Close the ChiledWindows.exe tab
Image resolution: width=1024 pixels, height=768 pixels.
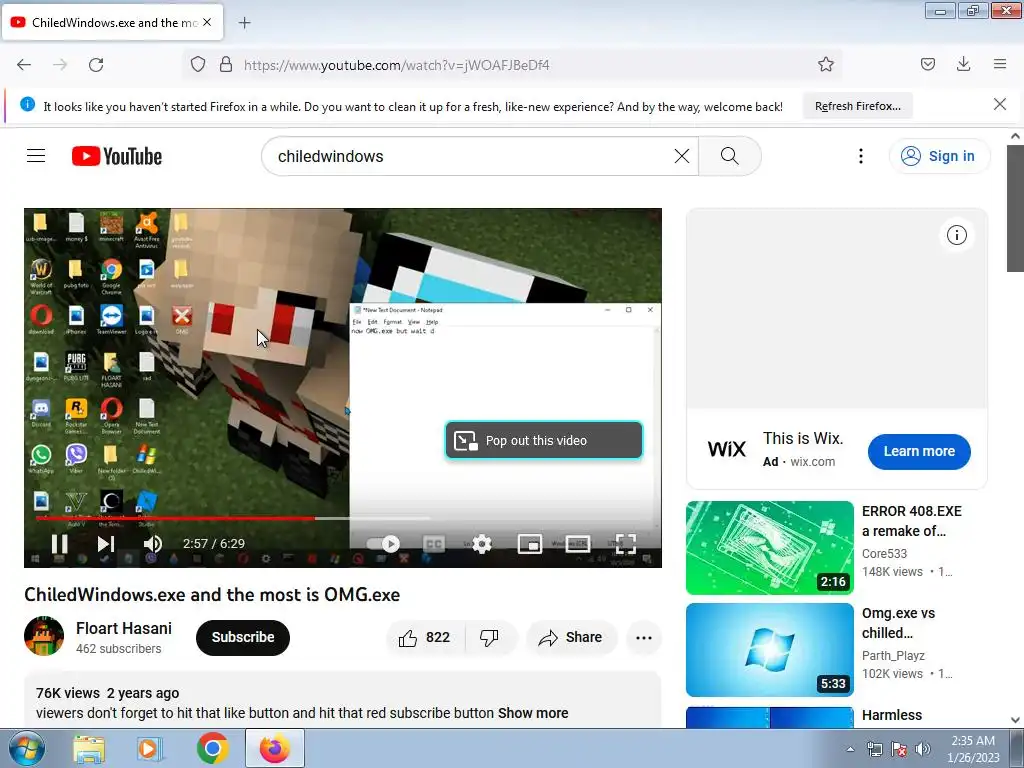(x=207, y=22)
